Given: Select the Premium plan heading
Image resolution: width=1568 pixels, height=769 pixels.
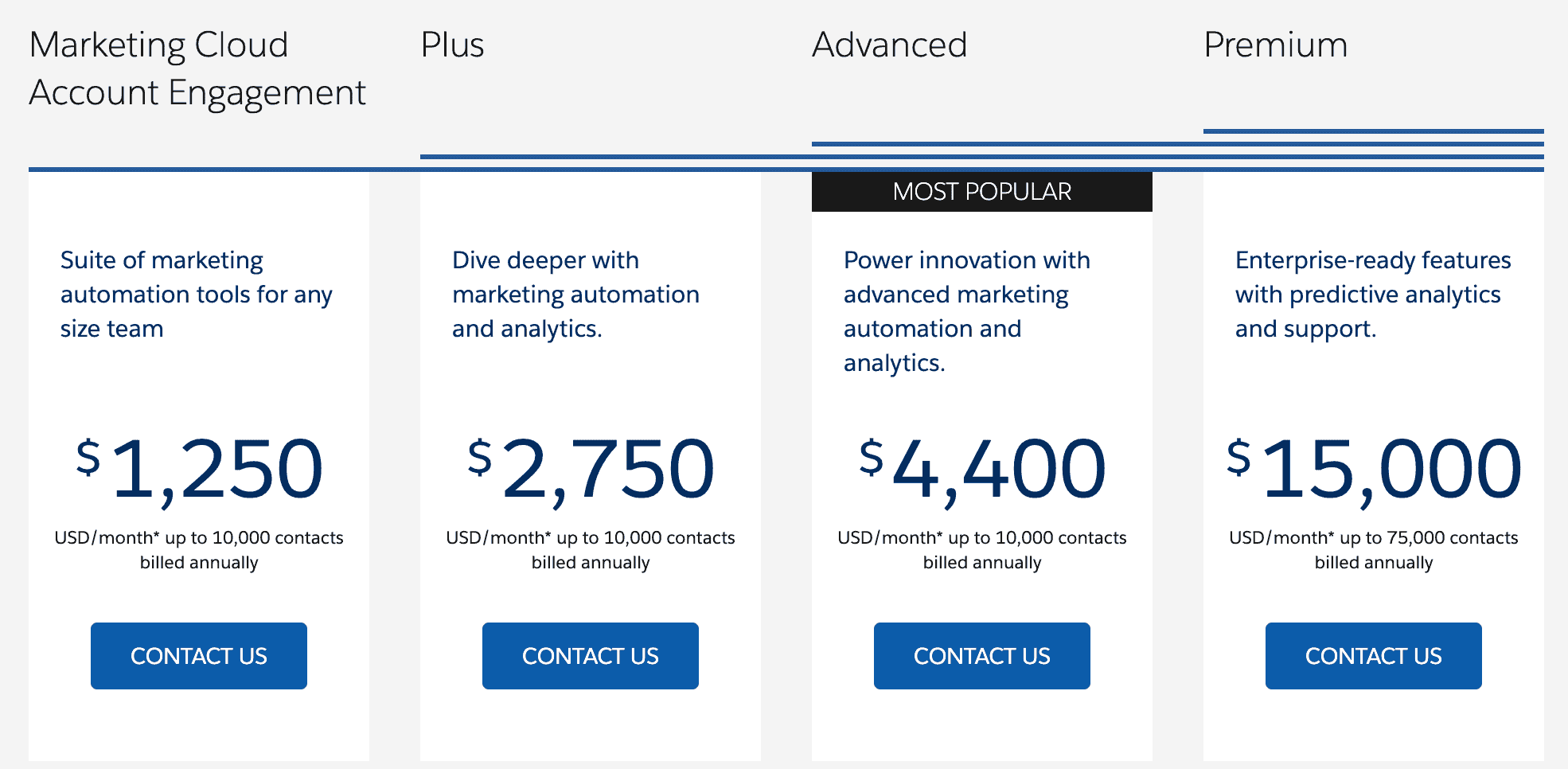Looking at the screenshot, I should pos(1275,45).
